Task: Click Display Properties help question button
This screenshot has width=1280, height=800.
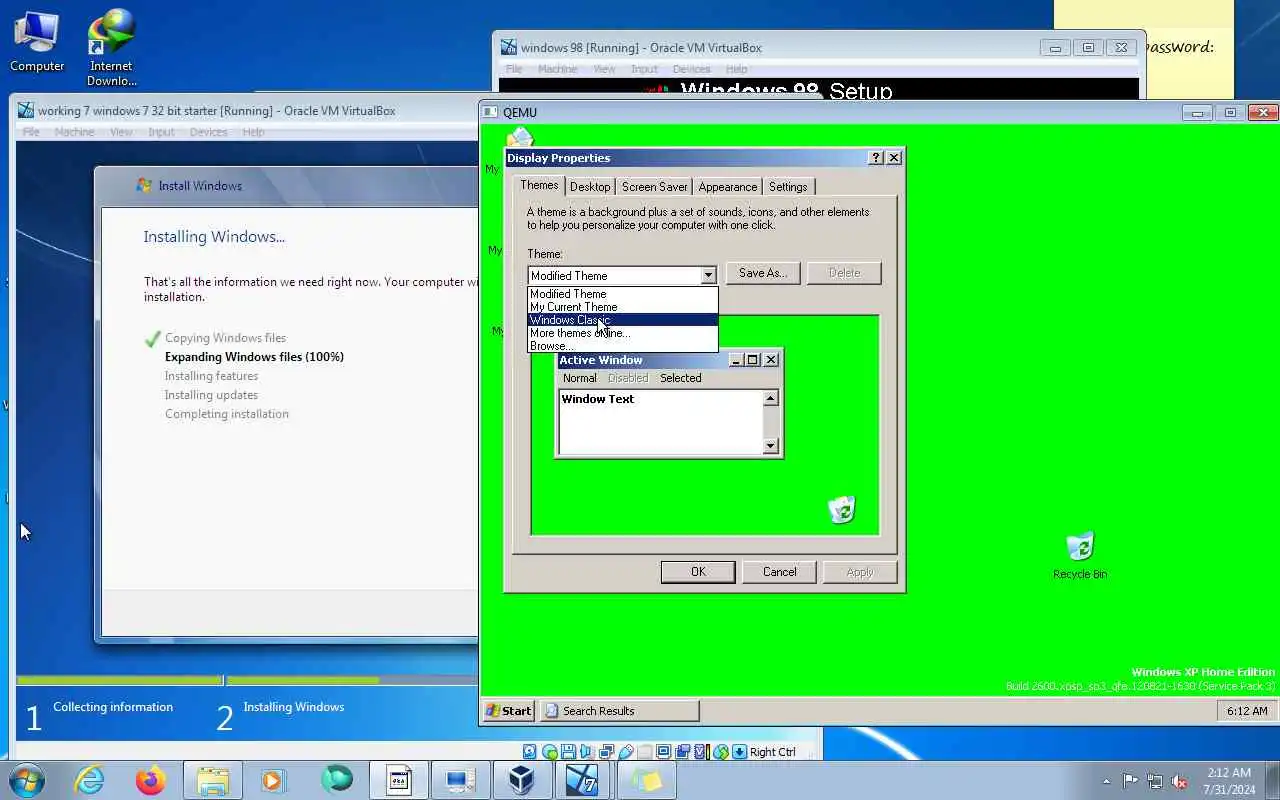Action: click(x=876, y=158)
